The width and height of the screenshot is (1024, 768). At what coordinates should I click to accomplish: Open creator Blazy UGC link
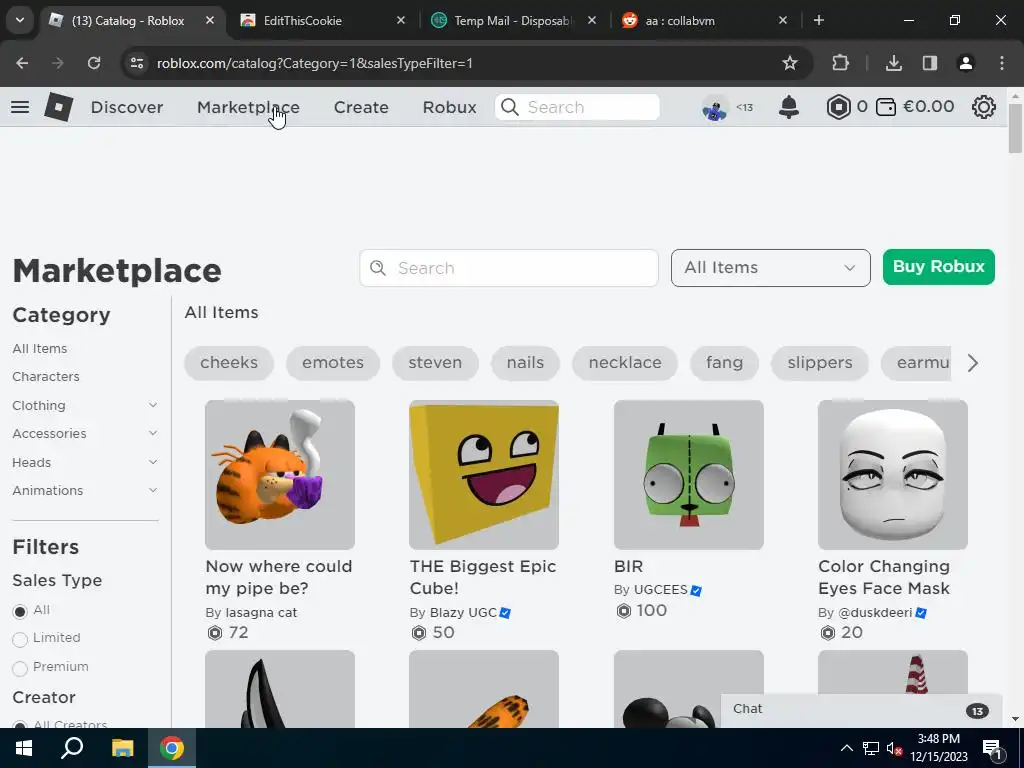point(463,613)
